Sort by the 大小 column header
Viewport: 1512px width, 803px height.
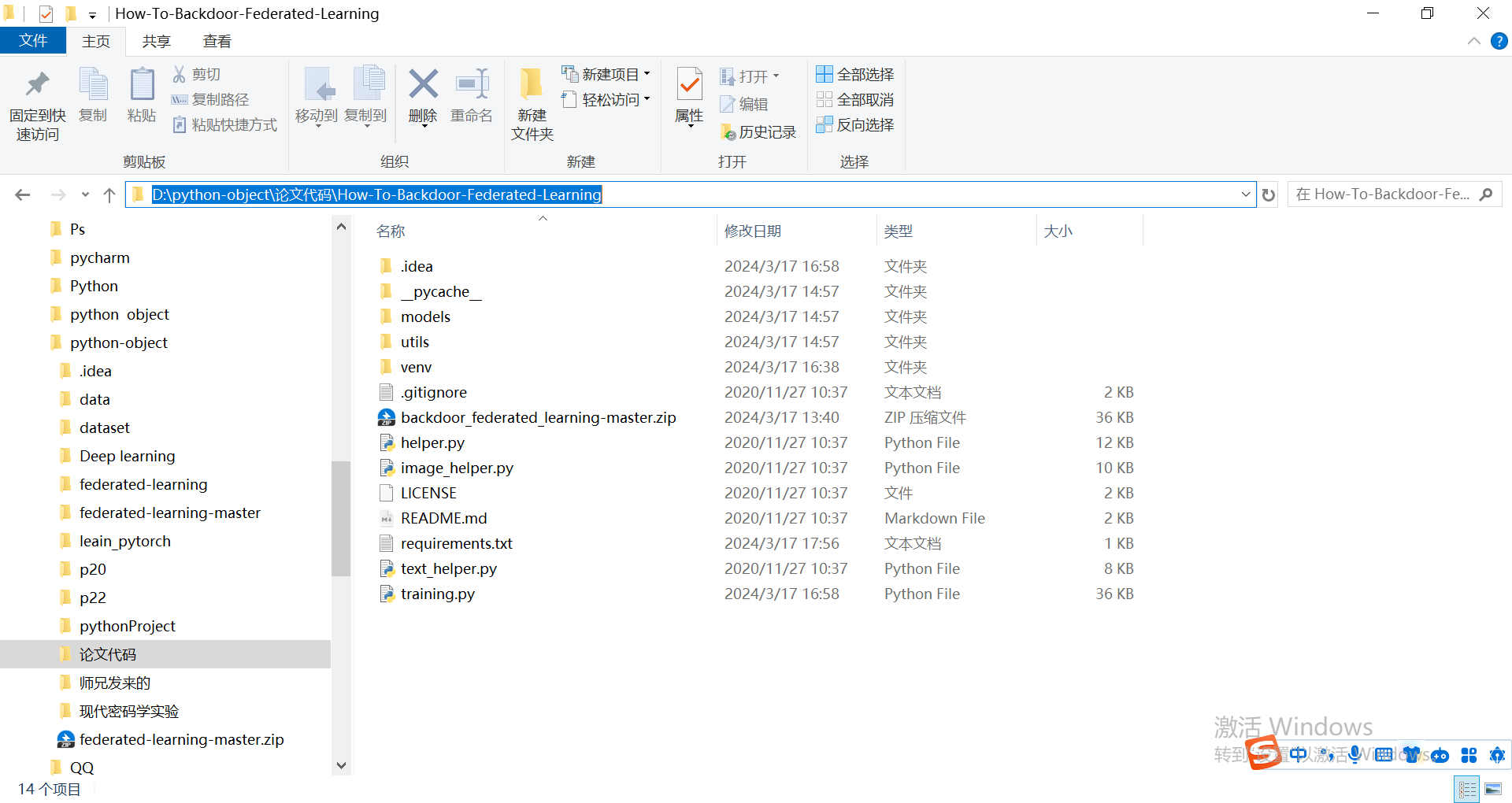pos(1089,231)
